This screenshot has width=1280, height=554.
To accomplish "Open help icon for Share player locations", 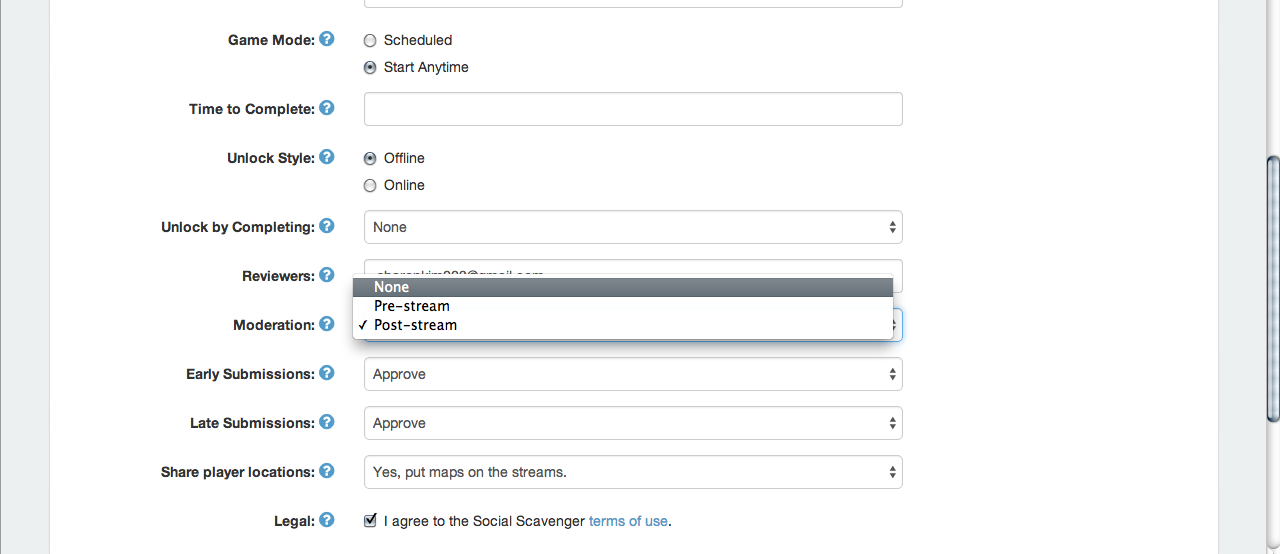I will coord(327,471).
